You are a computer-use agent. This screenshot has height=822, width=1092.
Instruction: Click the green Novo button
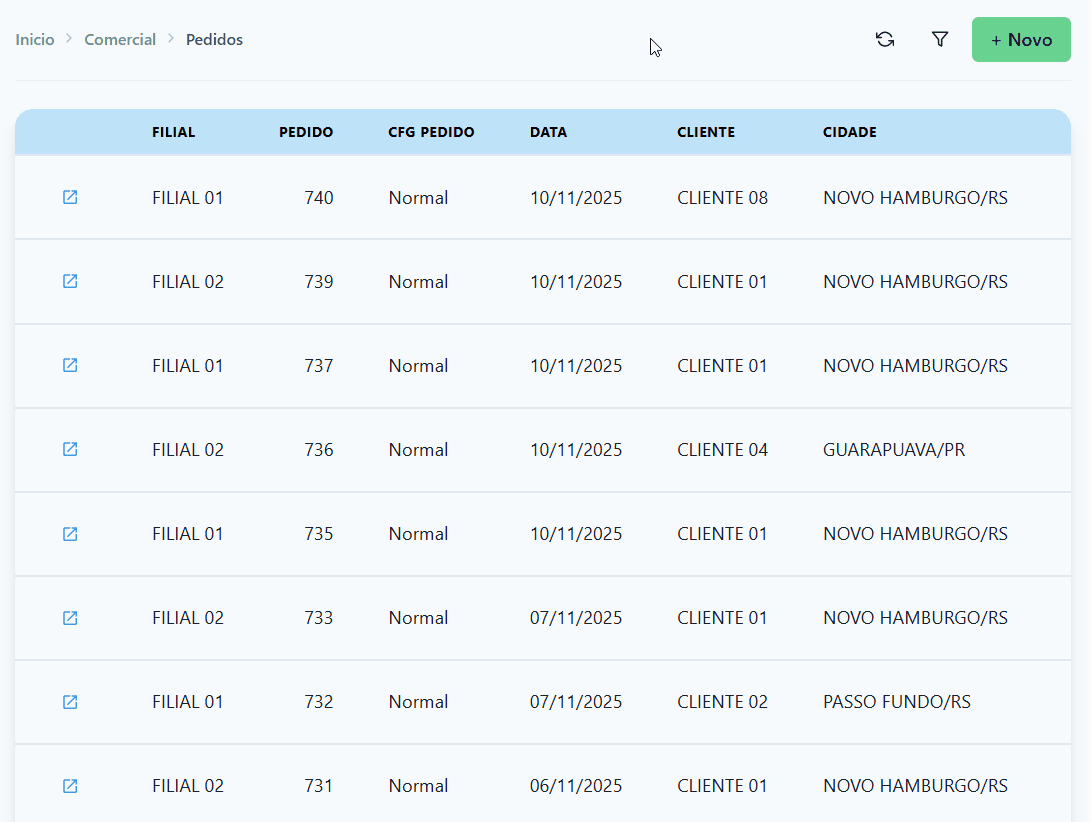point(1021,40)
